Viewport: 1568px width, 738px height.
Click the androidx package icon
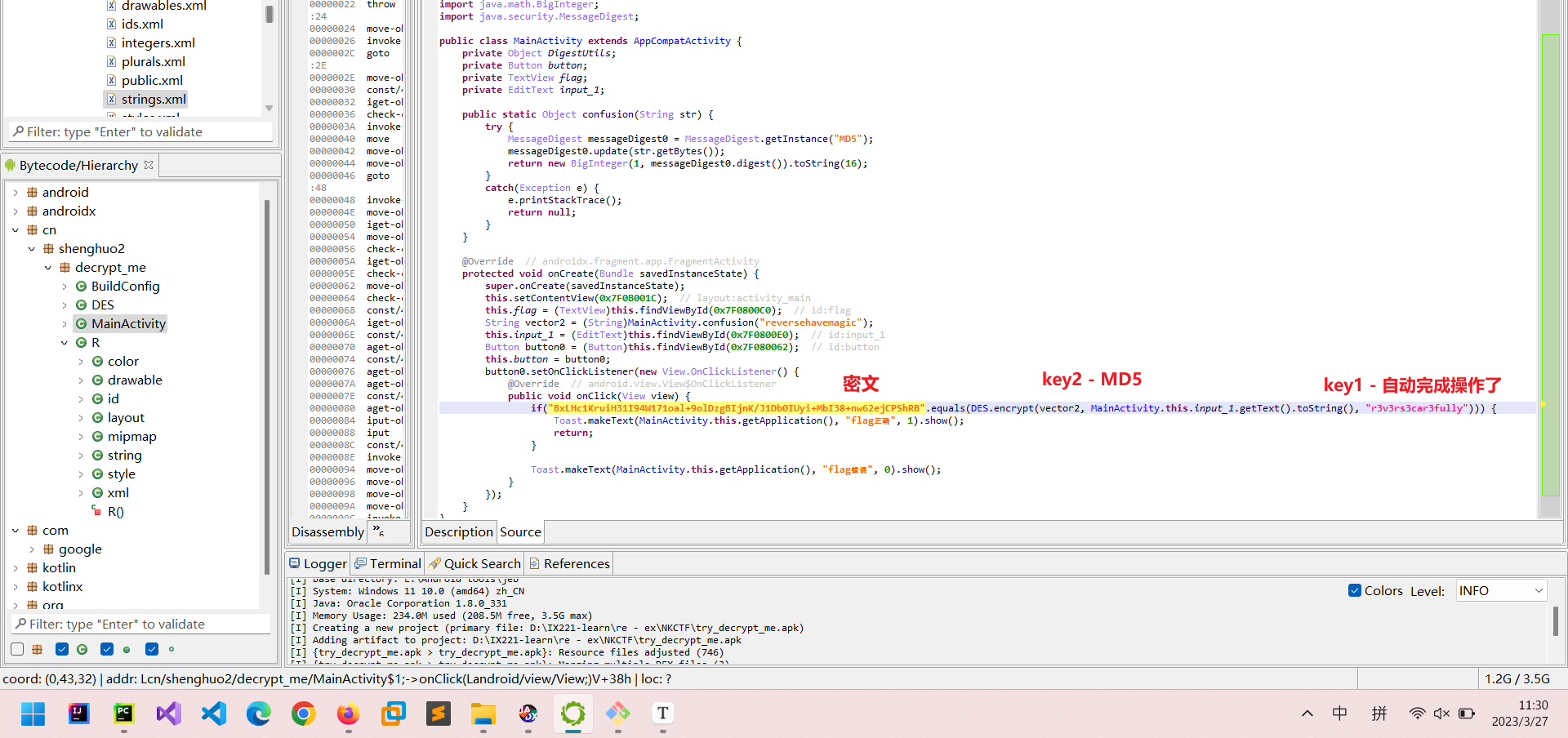pyautogui.click(x=33, y=211)
